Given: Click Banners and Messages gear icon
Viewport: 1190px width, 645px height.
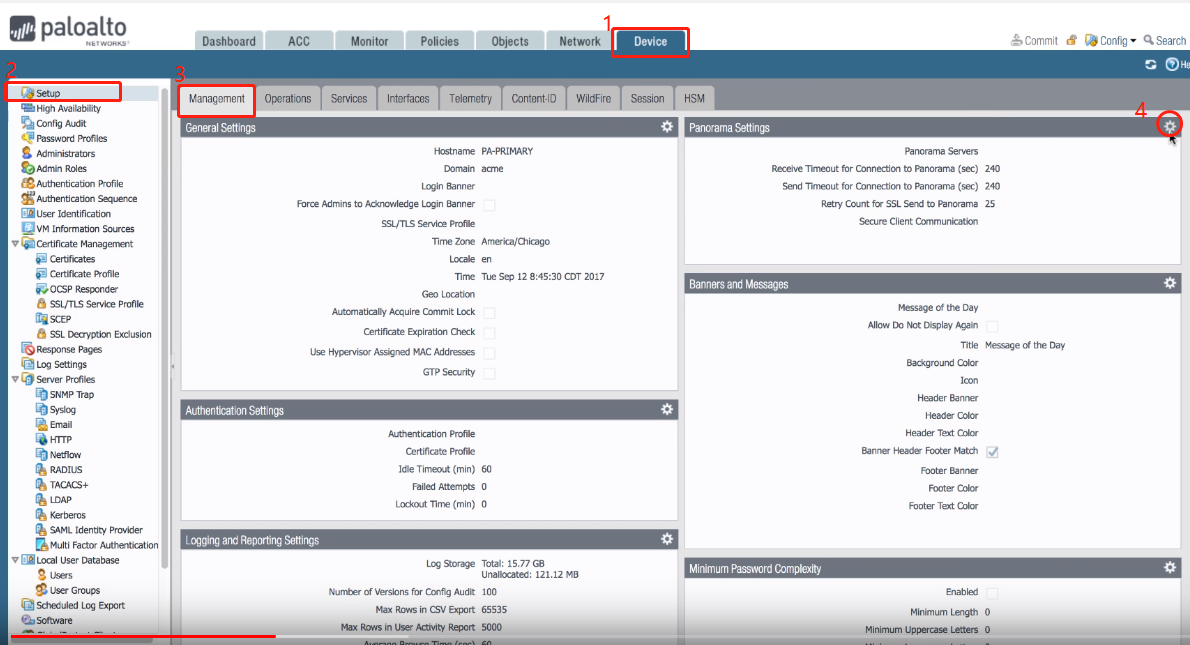Looking at the screenshot, I should click(x=1169, y=283).
